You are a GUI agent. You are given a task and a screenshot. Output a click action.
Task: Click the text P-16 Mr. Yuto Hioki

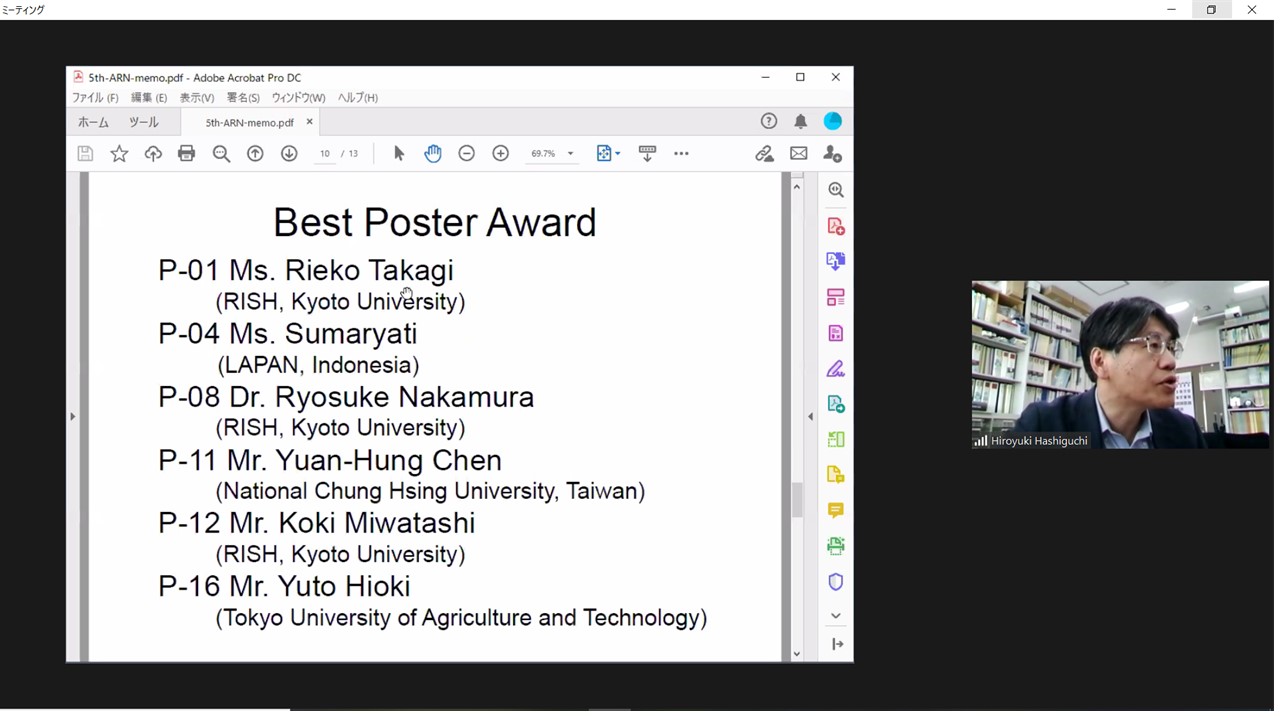(x=284, y=586)
